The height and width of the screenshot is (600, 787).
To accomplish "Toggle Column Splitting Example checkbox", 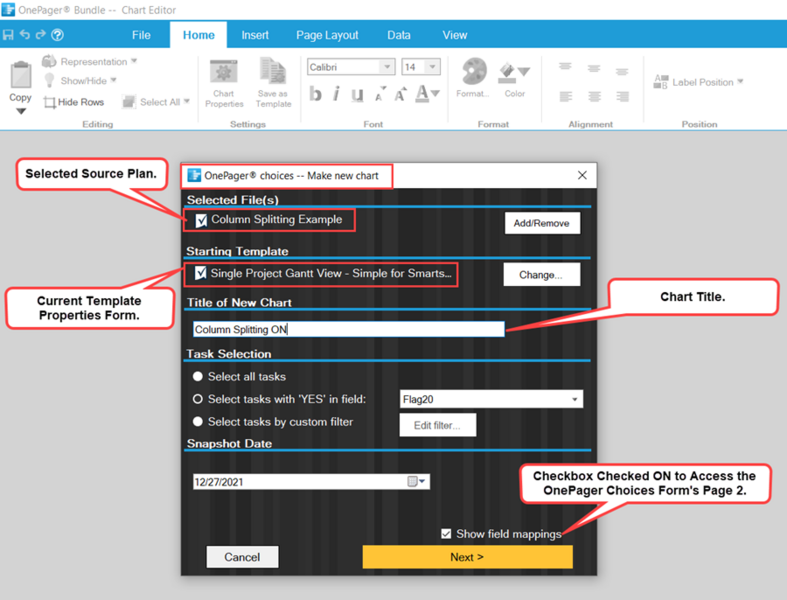I will (201, 220).
